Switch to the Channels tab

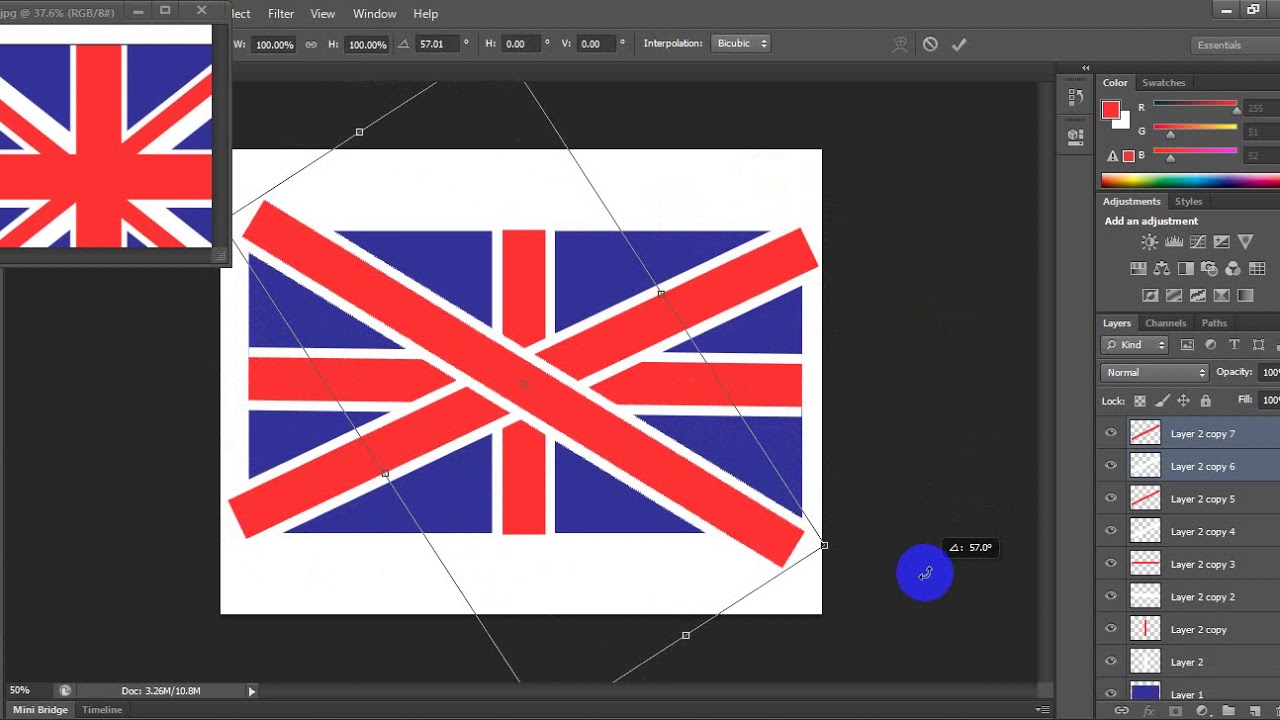pyautogui.click(x=1165, y=323)
